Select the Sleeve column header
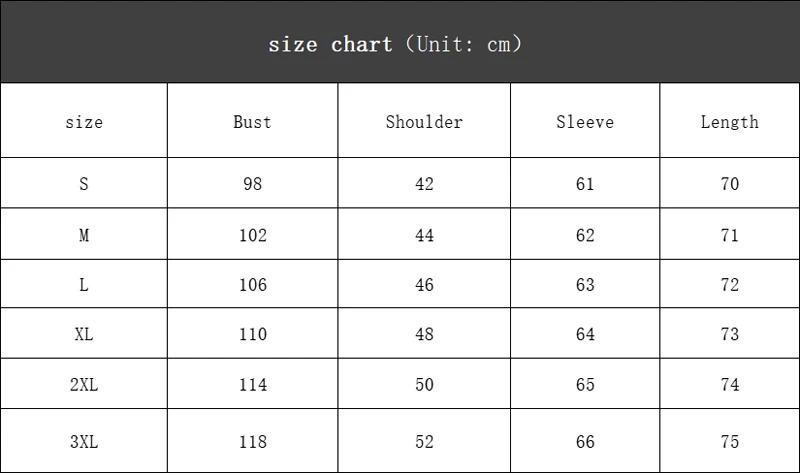 coord(585,122)
